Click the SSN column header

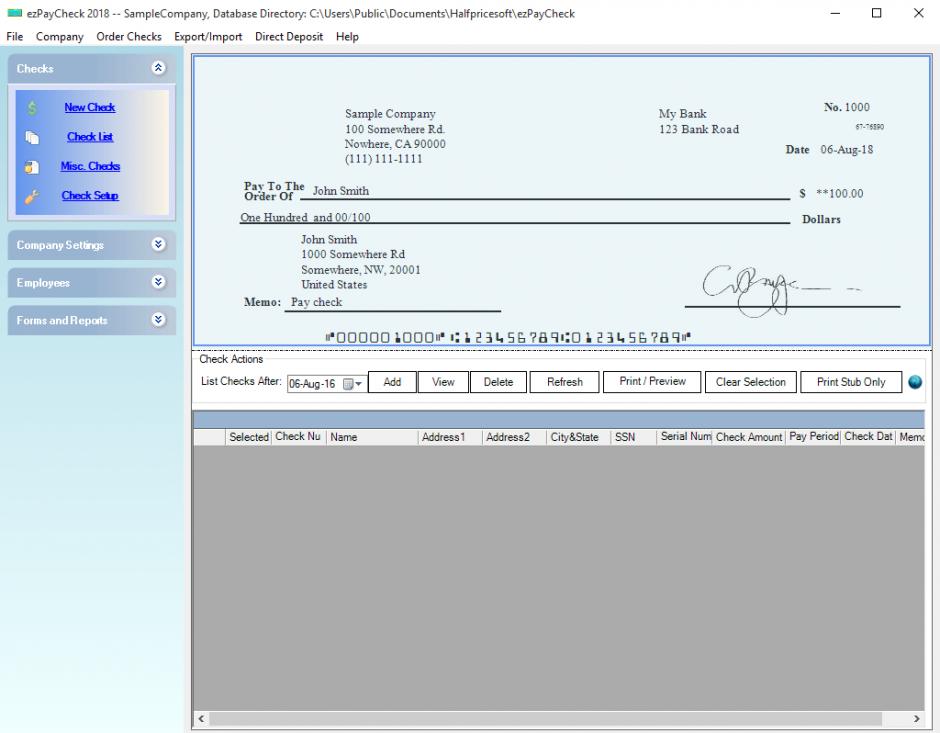(634, 437)
